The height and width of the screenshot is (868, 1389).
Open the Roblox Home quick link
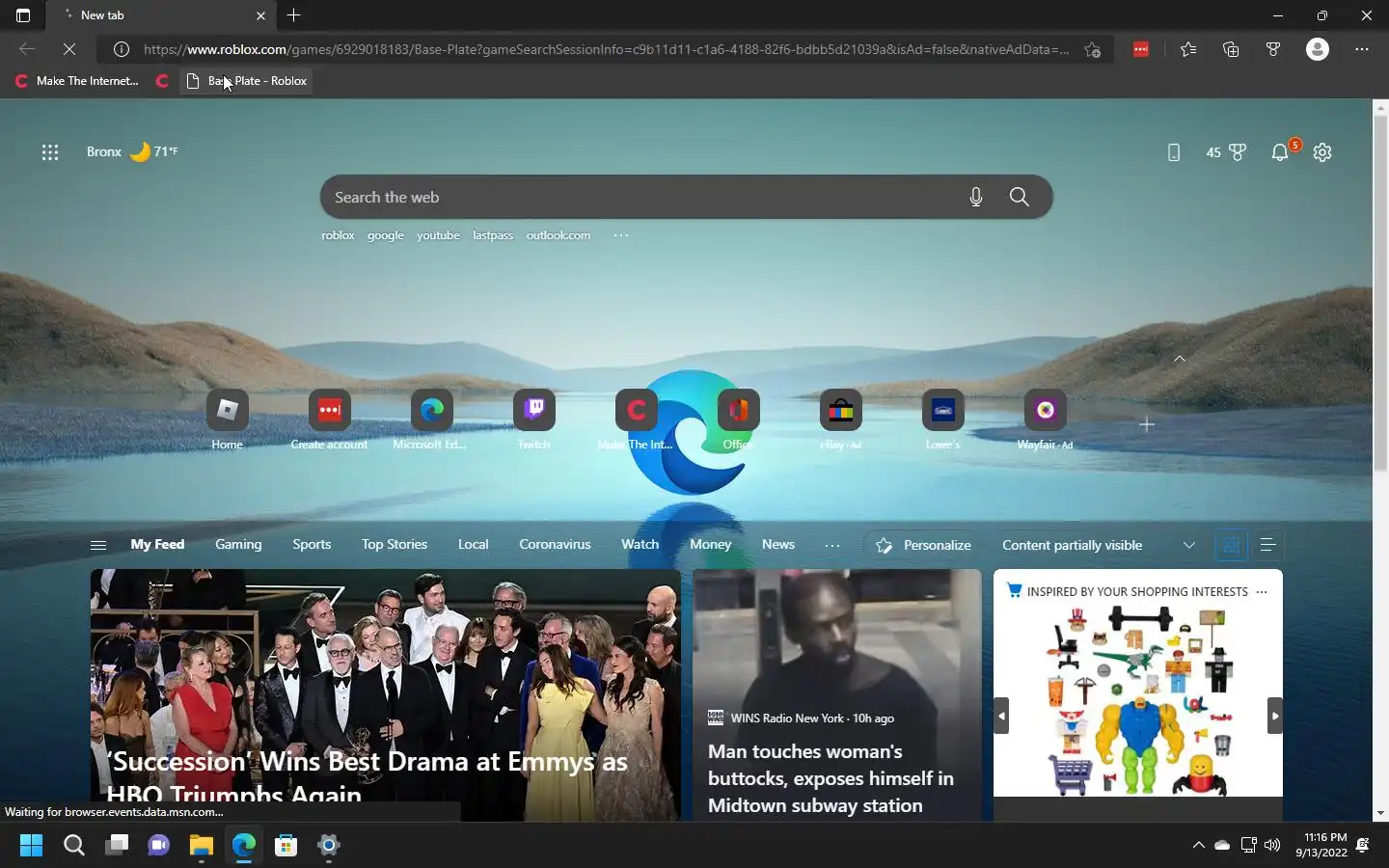227,420
